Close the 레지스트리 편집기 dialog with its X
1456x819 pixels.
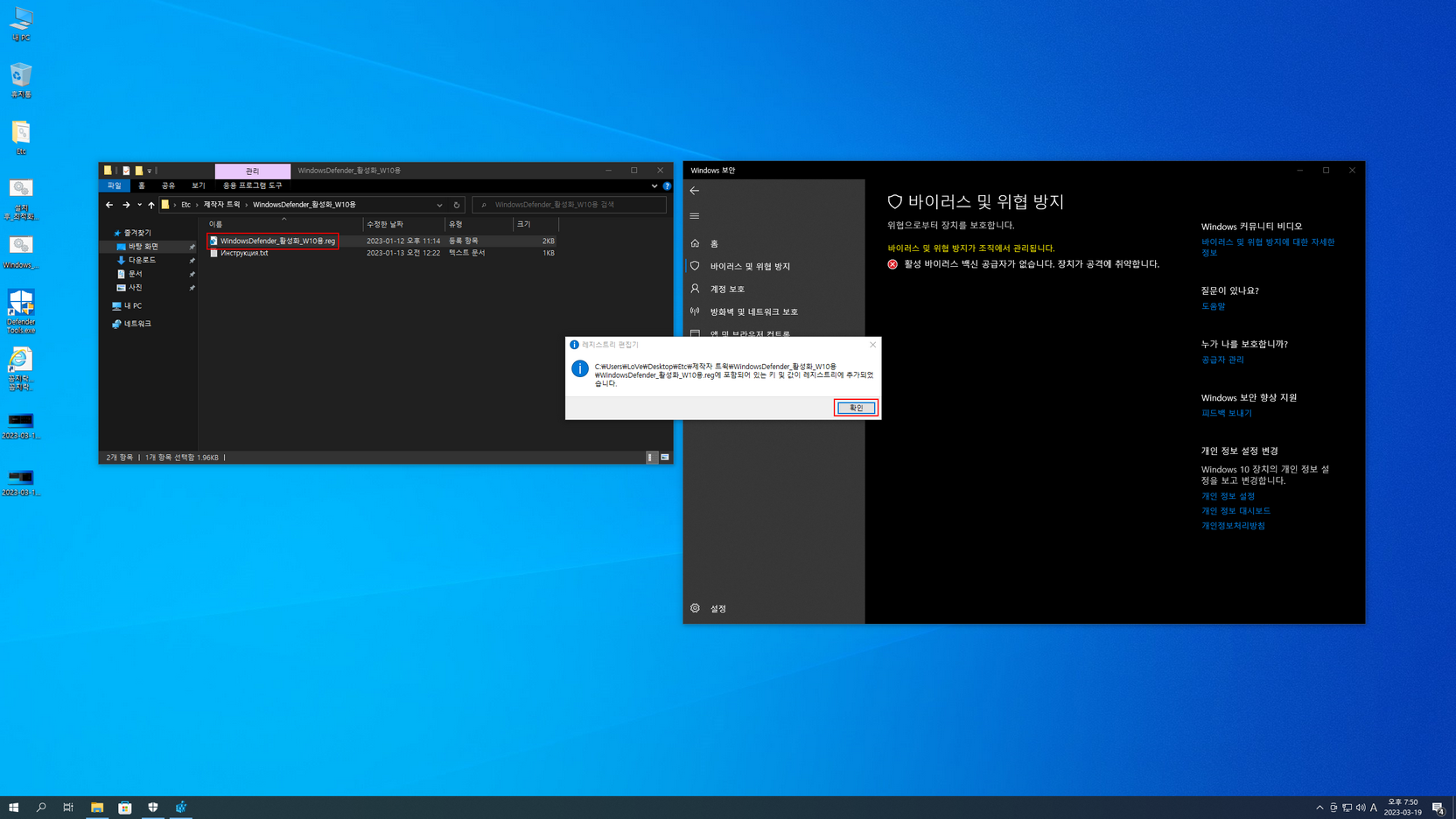872,345
